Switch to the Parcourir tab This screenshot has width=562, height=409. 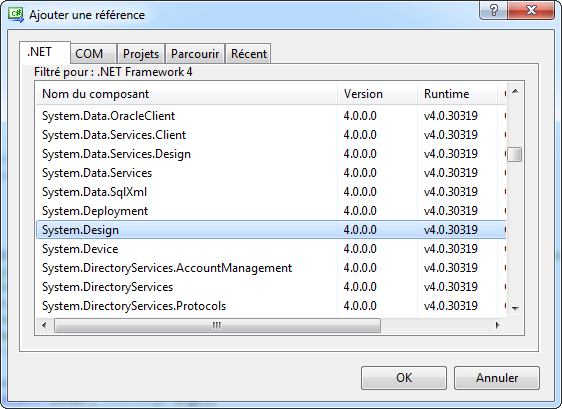tap(195, 54)
